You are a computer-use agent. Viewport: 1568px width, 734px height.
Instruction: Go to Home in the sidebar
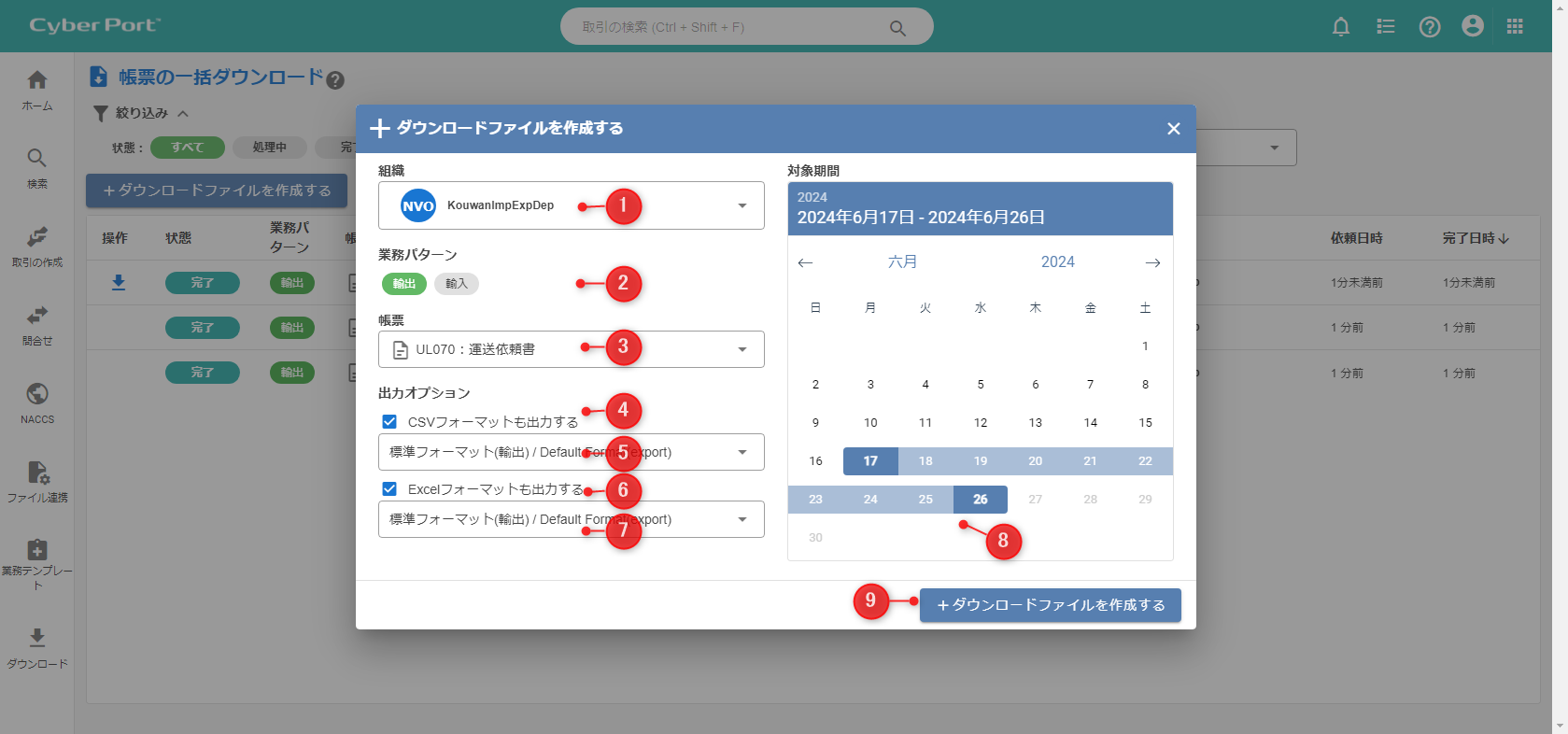(x=37, y=90)
